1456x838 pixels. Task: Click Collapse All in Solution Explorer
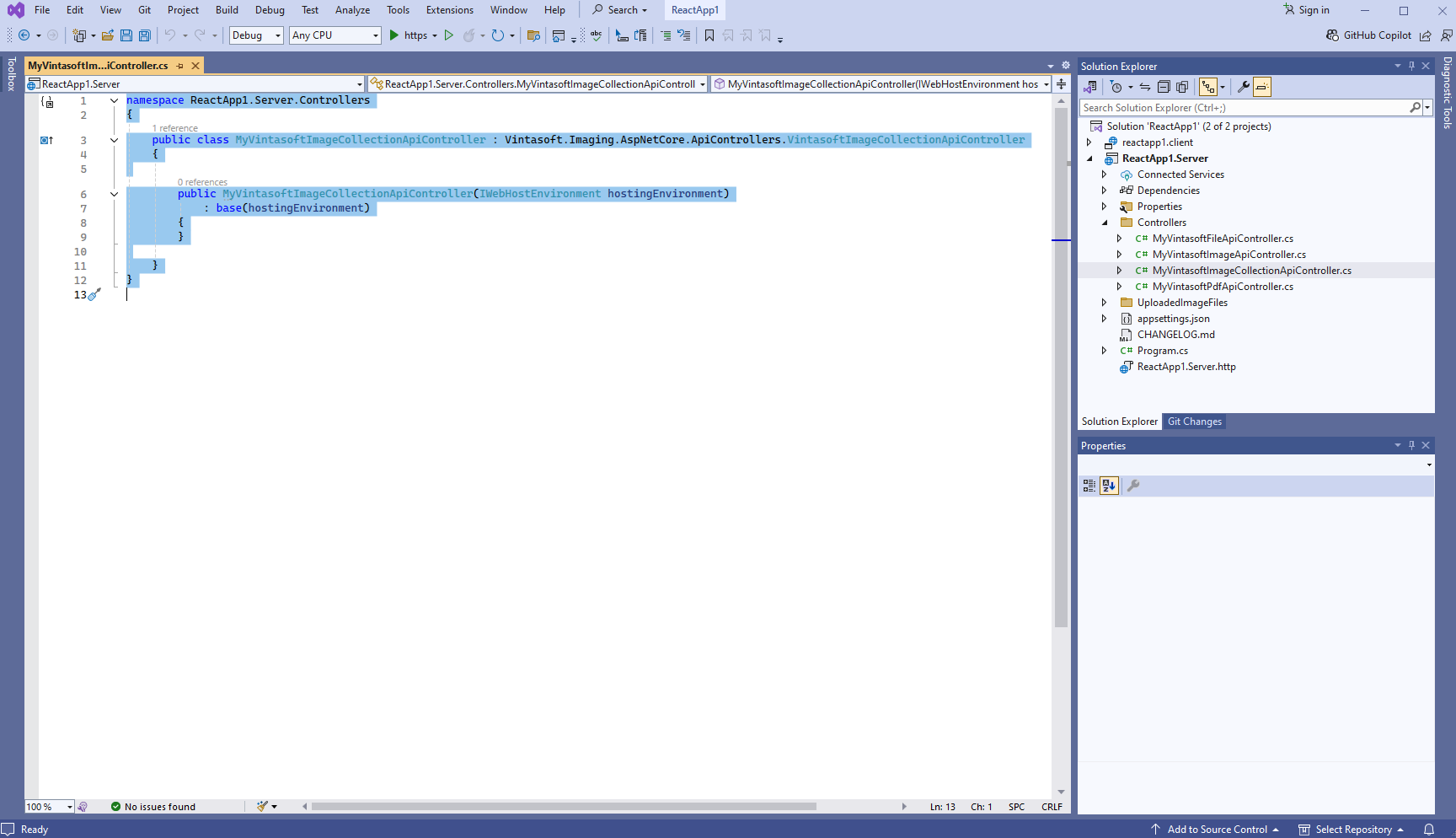pyautogui.click(x=1164, y=87)
